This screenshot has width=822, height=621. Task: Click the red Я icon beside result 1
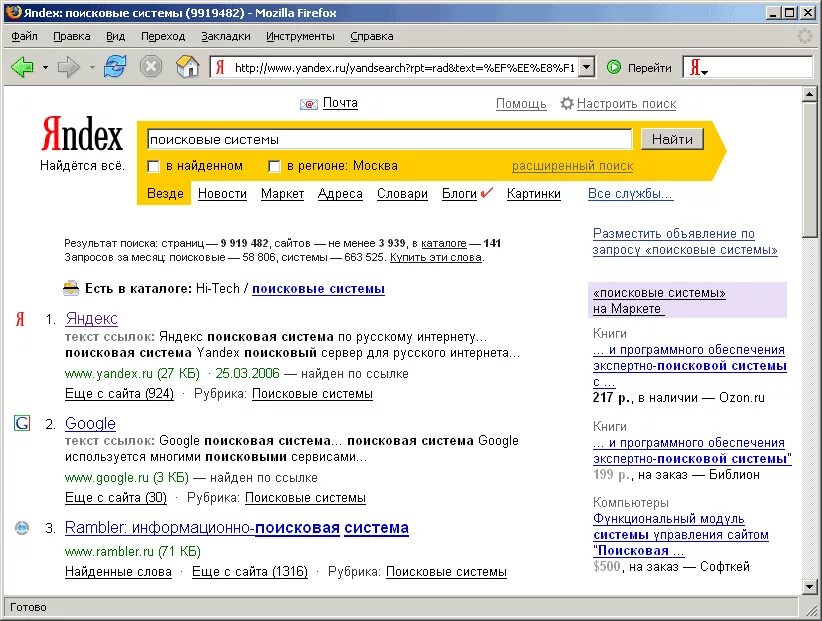(x=20, y=319)
